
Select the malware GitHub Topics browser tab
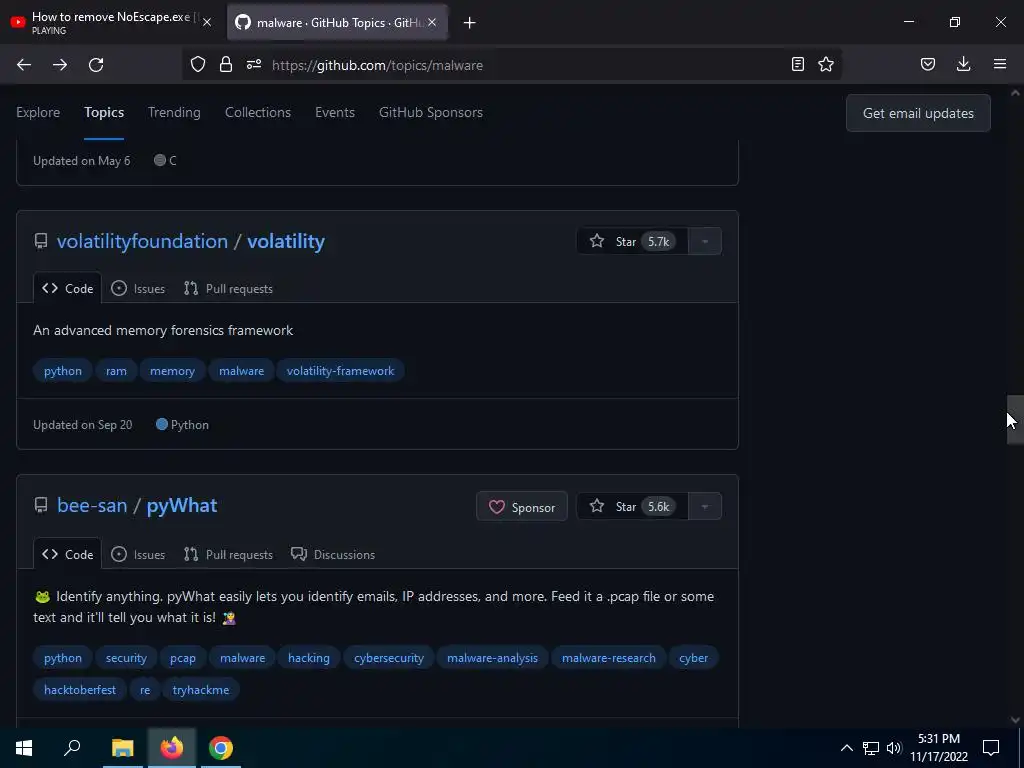coord(336,22)
